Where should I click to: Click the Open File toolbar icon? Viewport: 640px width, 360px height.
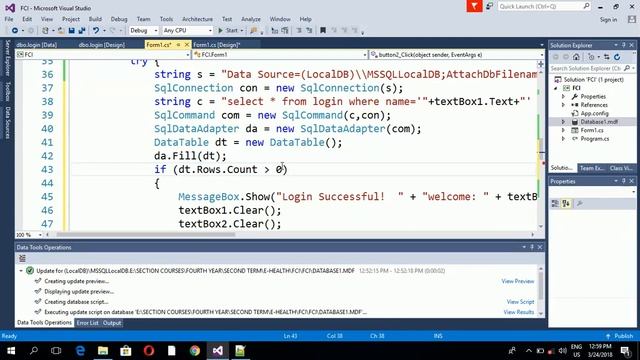[60, 31]
